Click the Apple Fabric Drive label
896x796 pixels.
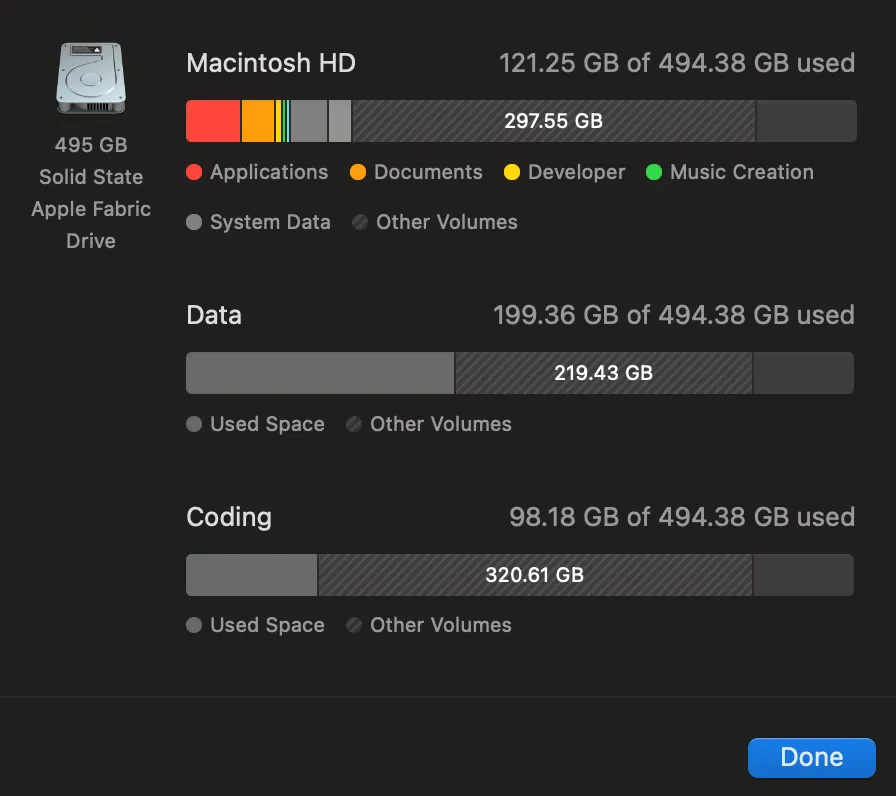[x=91, y=224]
